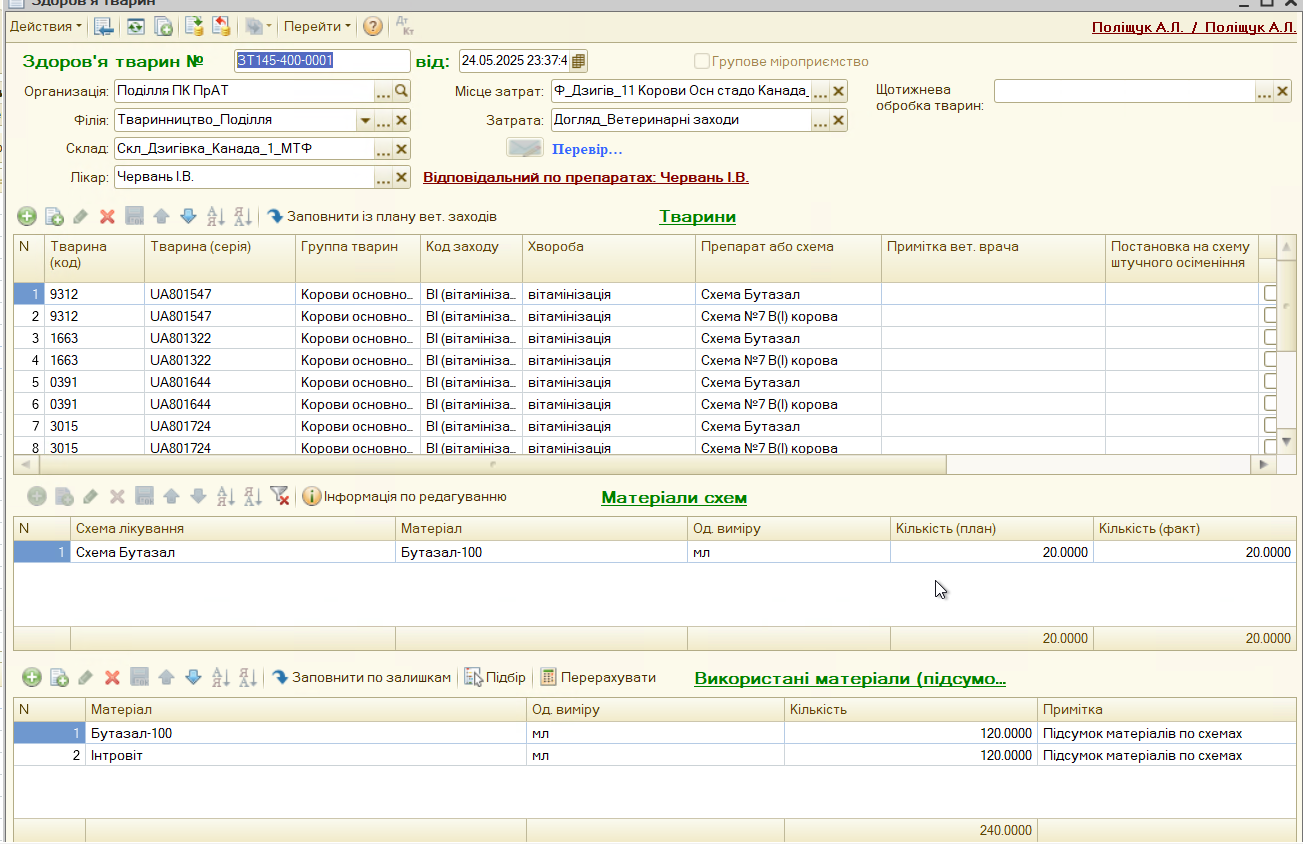This screenshot has width=1303, height=844.
Task: Delete the selected row in Тварини table
Action: tap(108, 217)
